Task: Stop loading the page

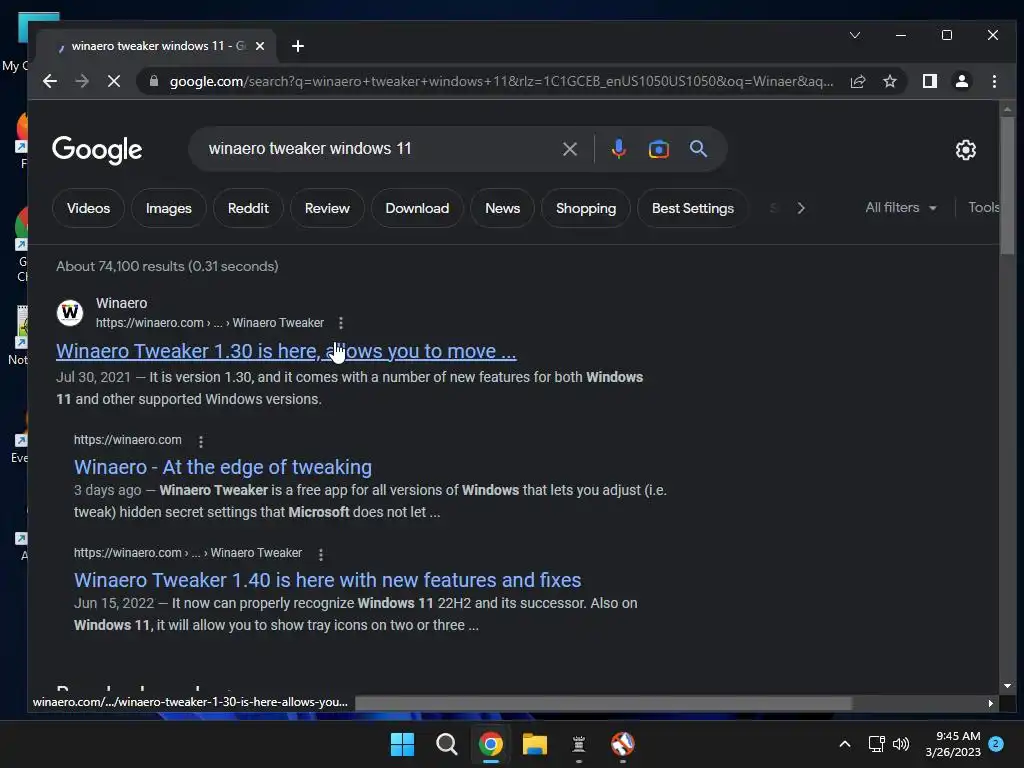Action: point(114,81)
